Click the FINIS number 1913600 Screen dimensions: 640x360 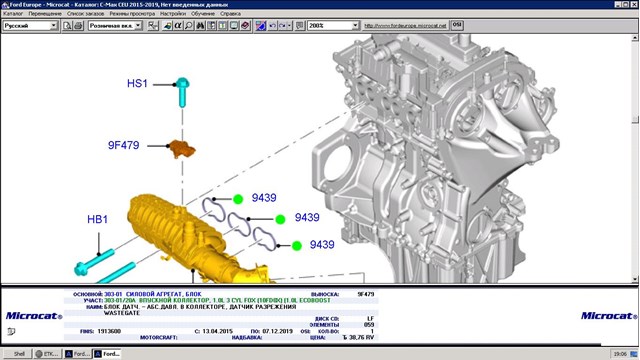[109, 331]
